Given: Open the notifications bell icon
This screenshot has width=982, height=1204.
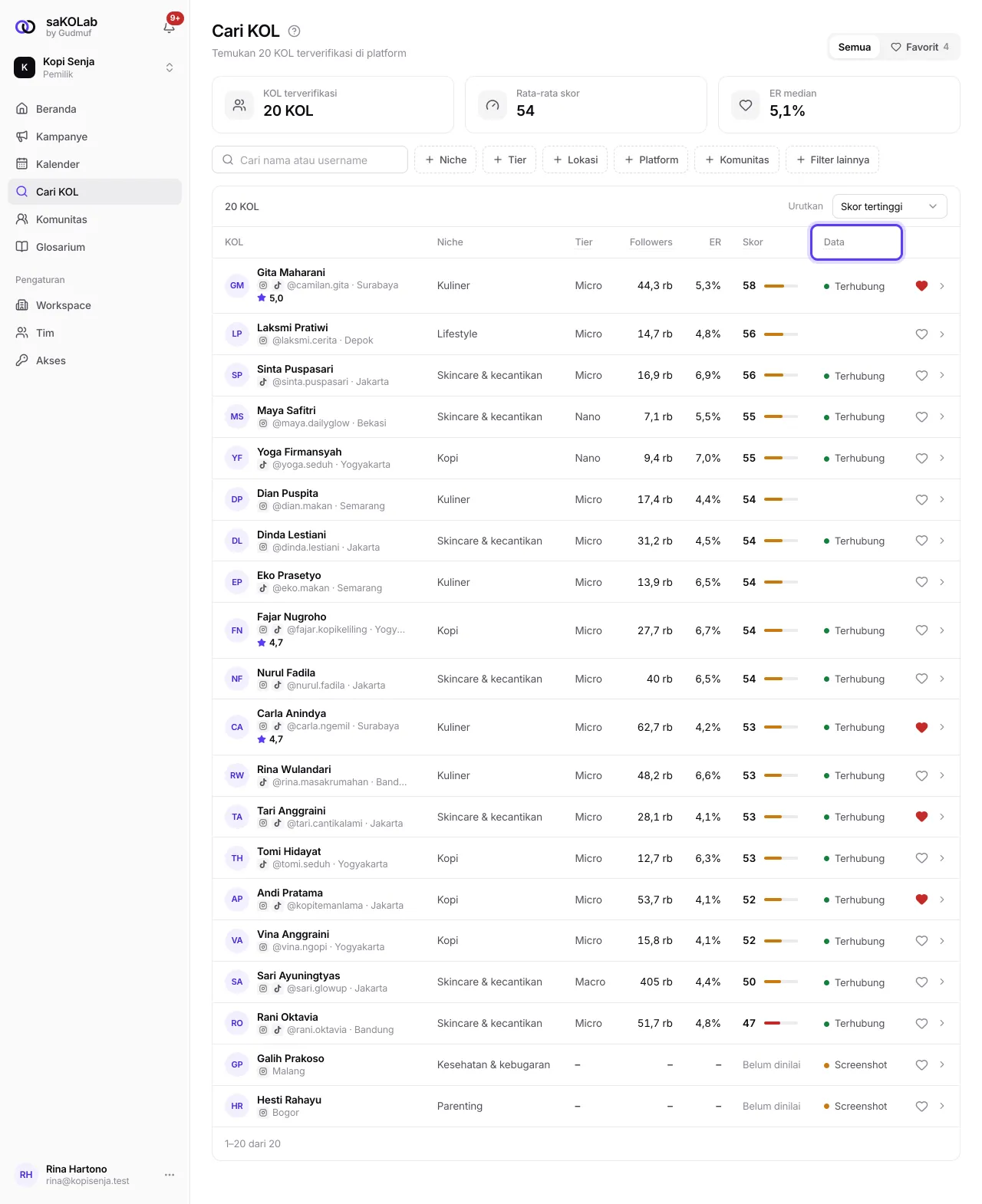Looking at the screenshot, I should (170, 27).
